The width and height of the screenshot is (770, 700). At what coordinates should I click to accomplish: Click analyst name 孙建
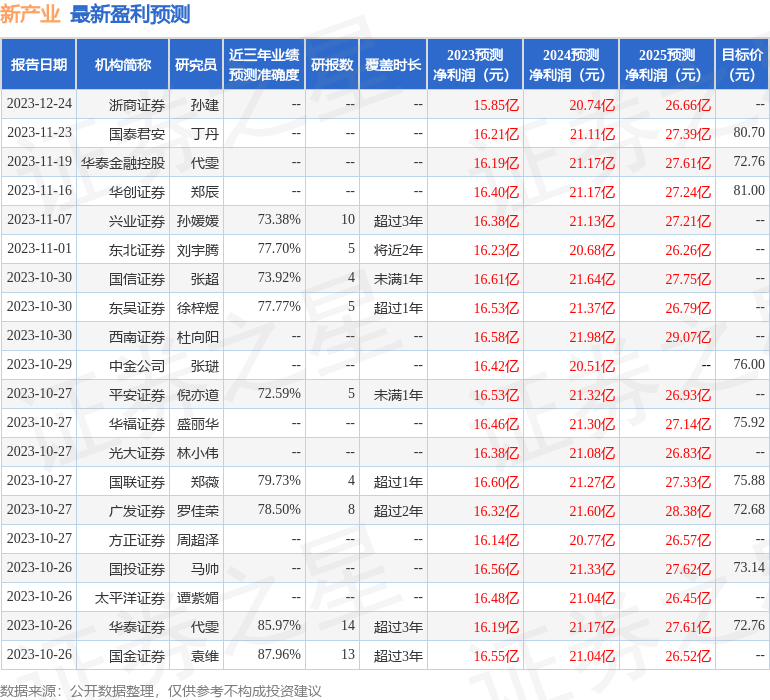pyautogui.click(x=204, y=105)
